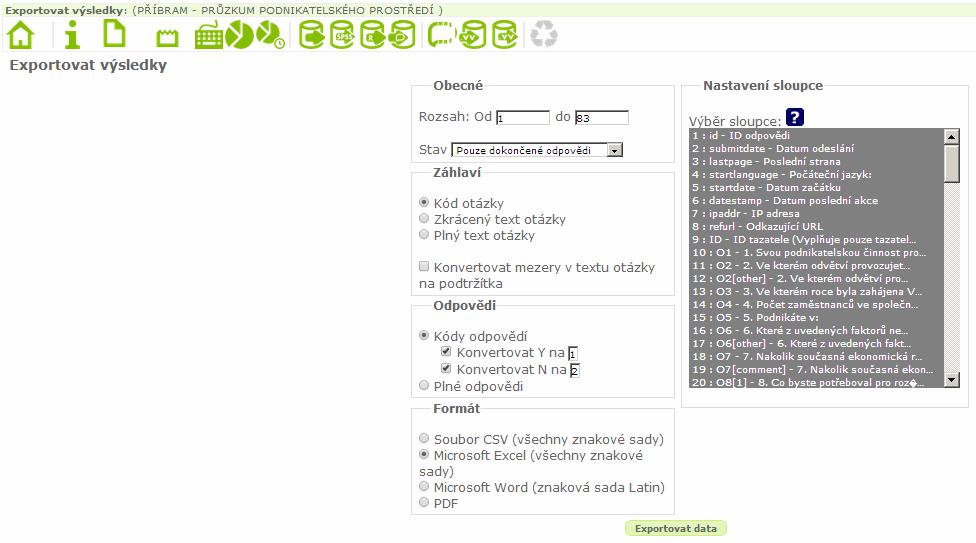
Task: Choose Kódy odpovědí answer option
Action: click(x=424, y=335)
